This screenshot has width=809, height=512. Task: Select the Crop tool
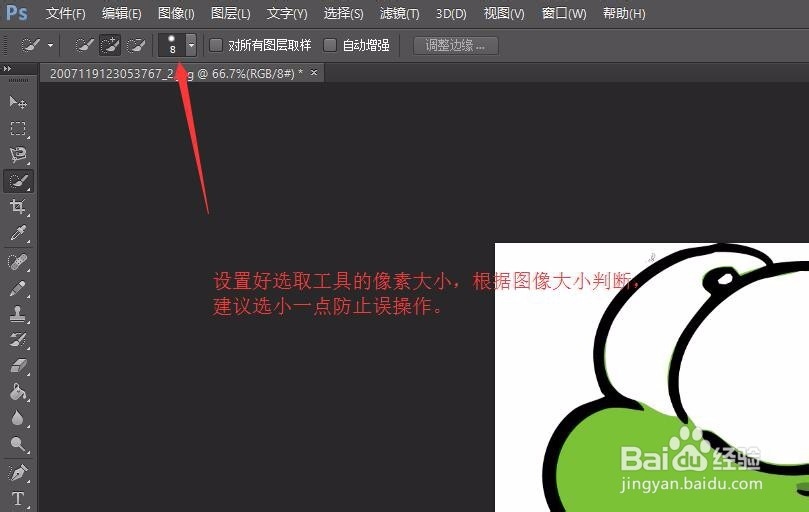[18, 206]
